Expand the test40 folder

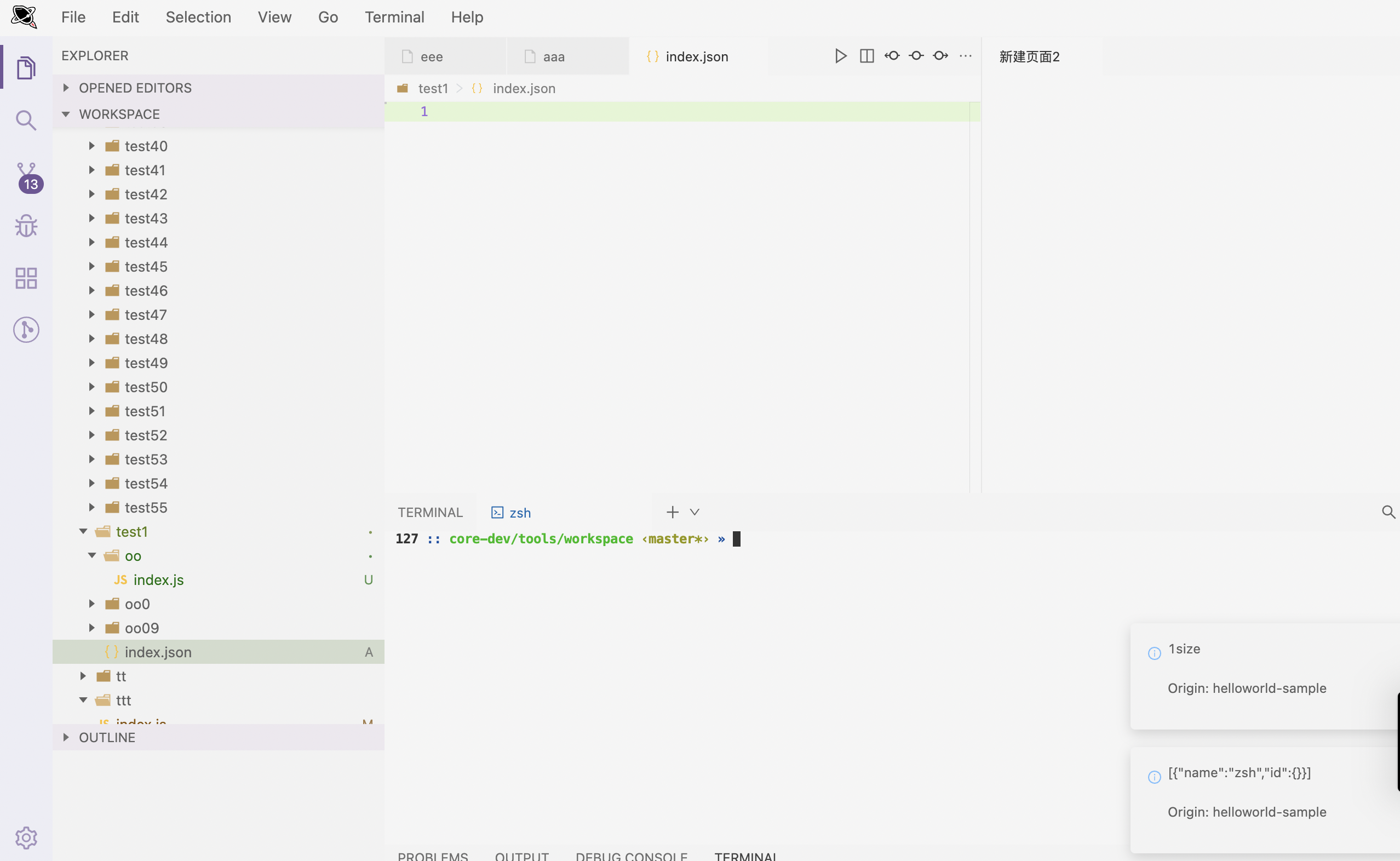91,146
